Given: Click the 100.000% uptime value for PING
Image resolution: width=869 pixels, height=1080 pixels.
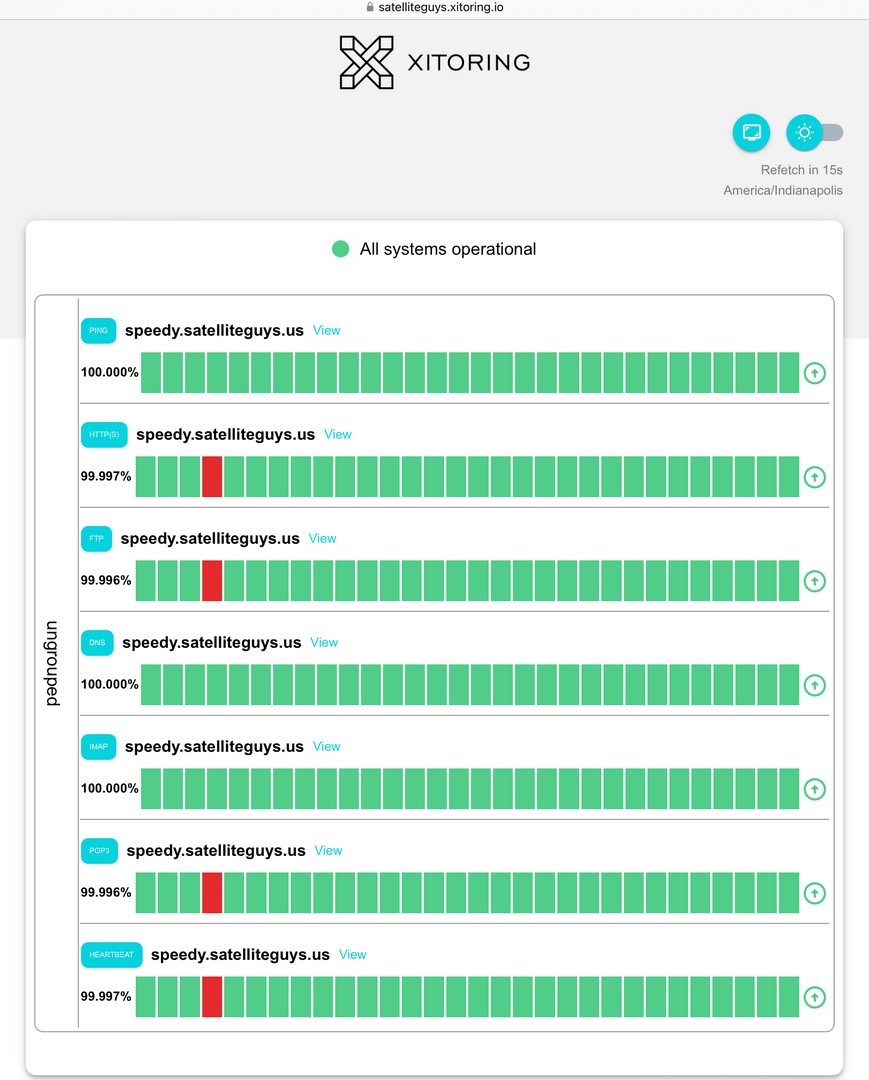Looking at the screenshot, I should (x=109, y=373).
